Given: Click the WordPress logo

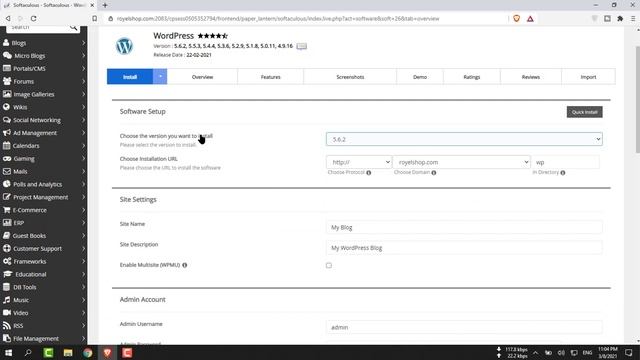Looking at the screenshot, I should 124,46.
